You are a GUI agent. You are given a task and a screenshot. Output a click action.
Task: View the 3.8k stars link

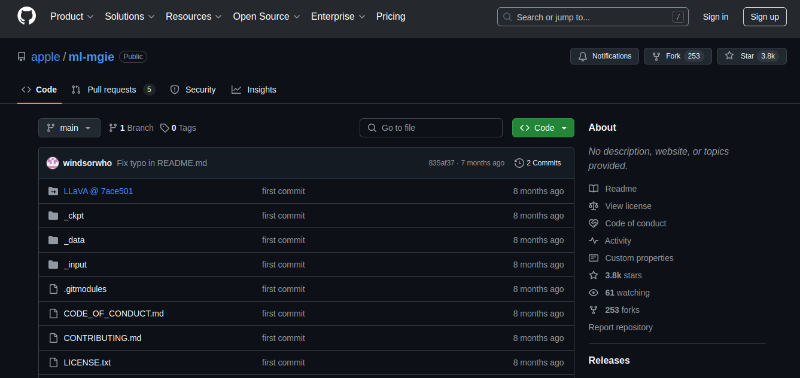point(623,275)
